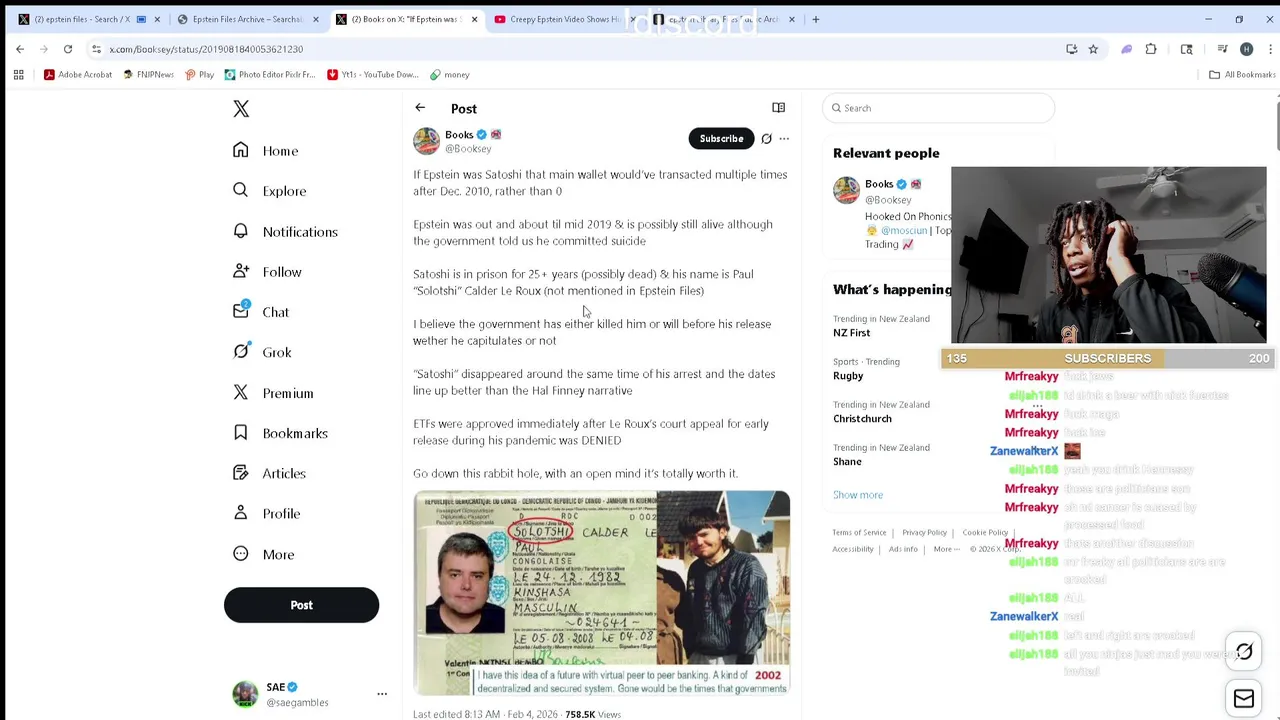Click the Profile person icon in sidebar

[x=241, y=513]
